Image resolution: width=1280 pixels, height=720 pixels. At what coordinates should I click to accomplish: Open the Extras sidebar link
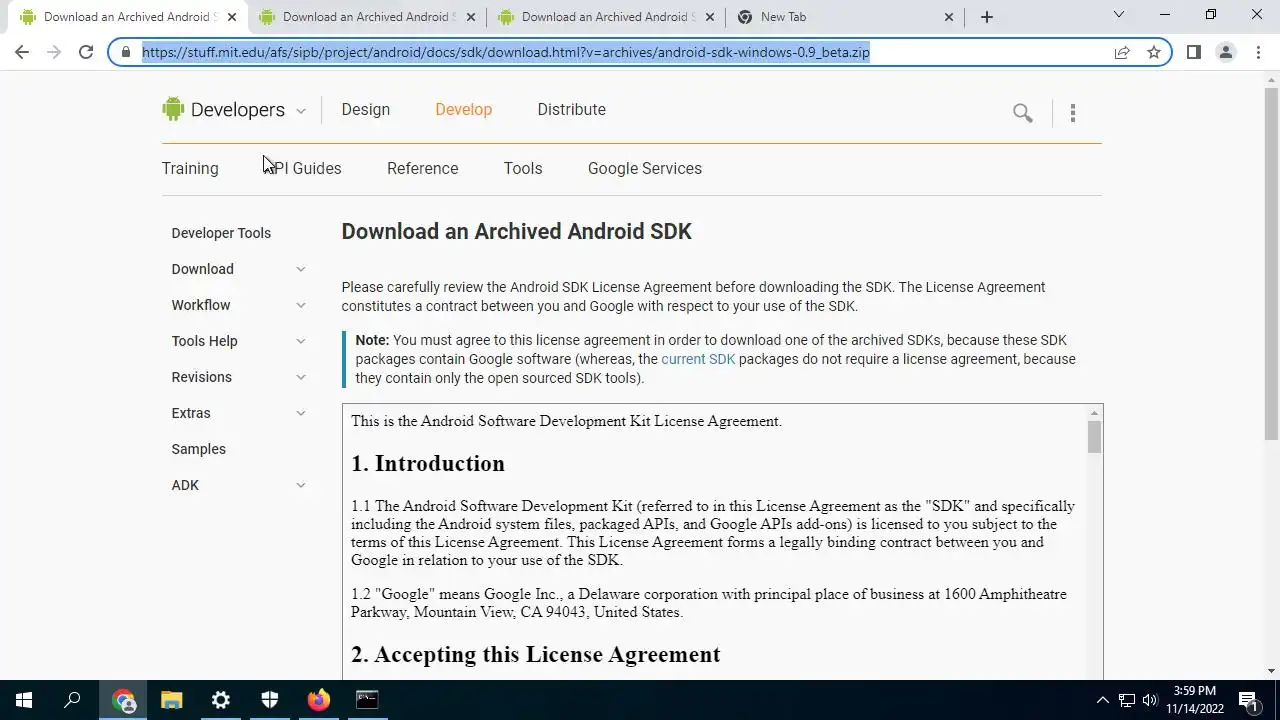click(x=191, y=413)
